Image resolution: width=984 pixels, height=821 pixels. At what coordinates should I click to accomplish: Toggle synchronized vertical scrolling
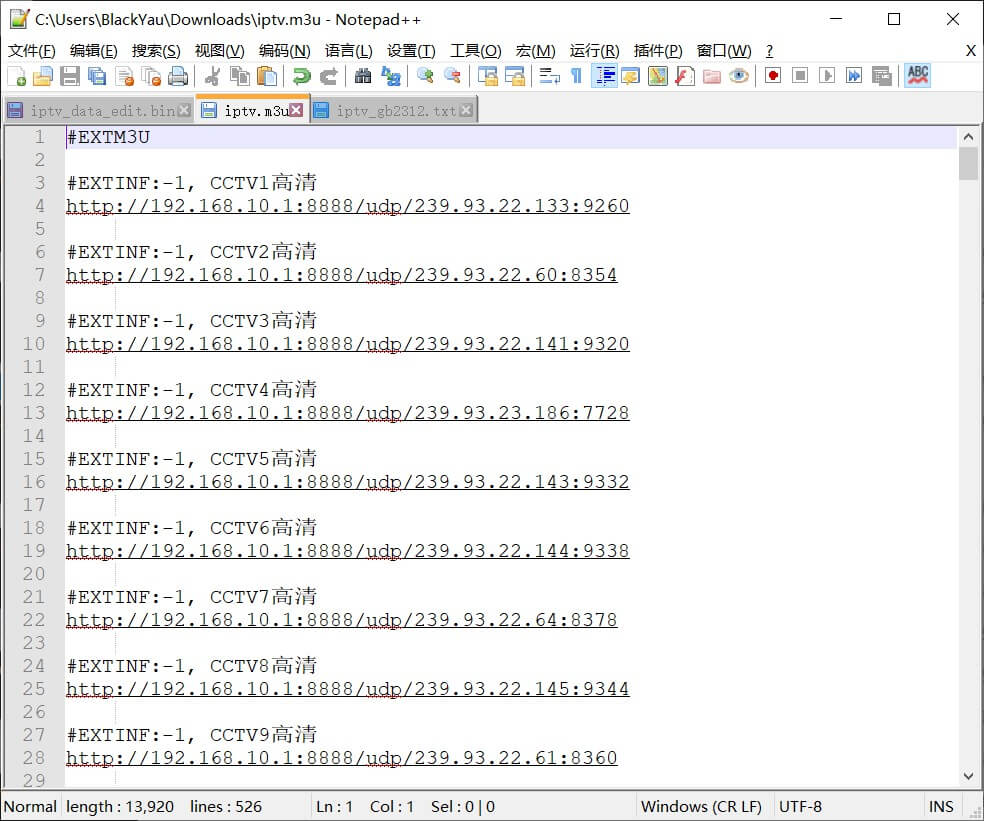487,77
